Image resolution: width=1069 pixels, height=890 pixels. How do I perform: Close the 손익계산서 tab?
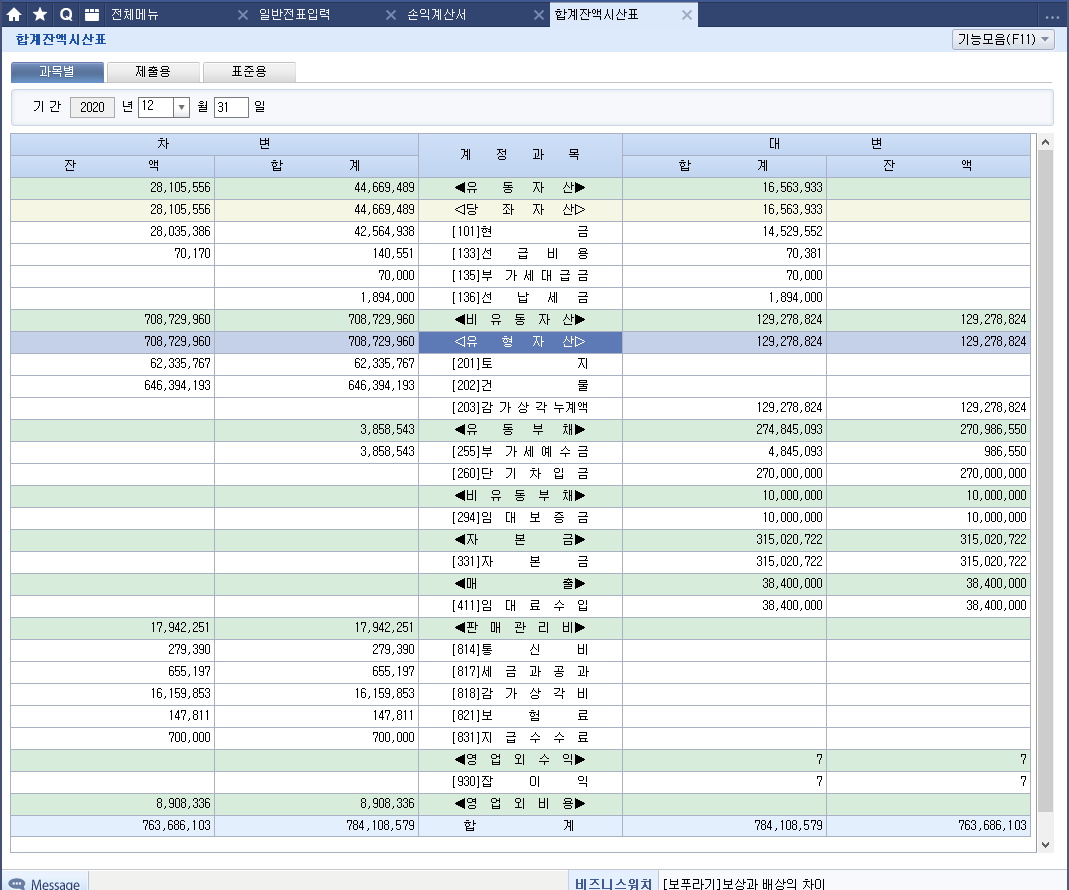click(392, 15)
